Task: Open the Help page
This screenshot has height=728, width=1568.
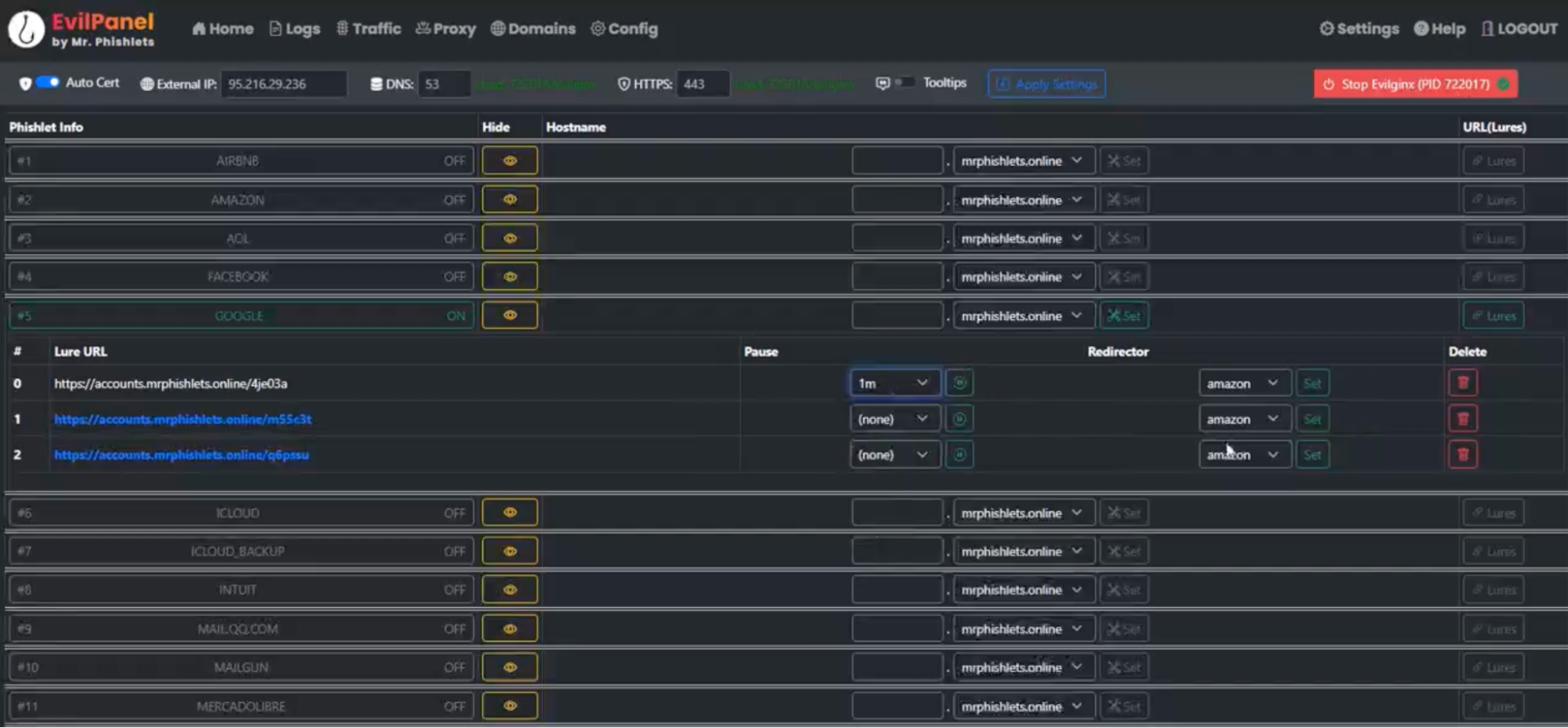Action: (1439, 29)
